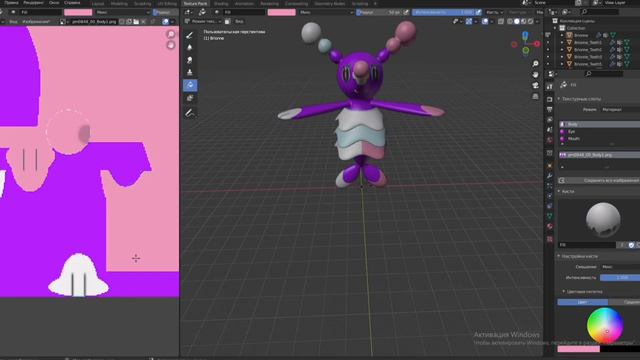640x360 pixels.
Task: Click the green Y axis on the navigation gizmo
Action: tap(526, 51)
